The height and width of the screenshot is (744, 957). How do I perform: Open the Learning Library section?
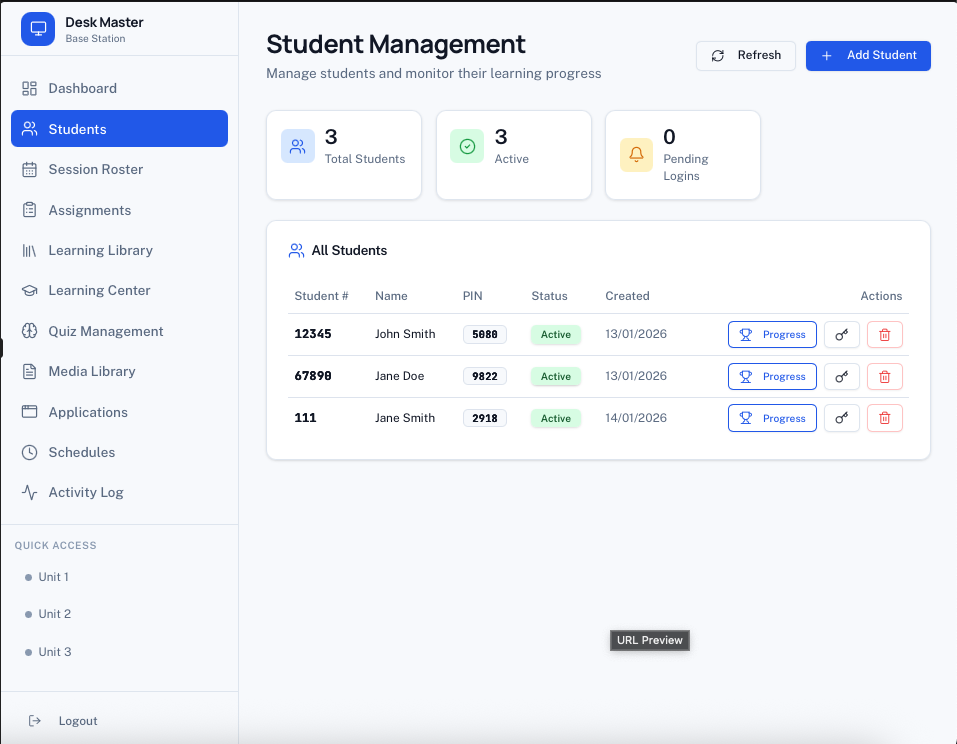pos(100,250)
